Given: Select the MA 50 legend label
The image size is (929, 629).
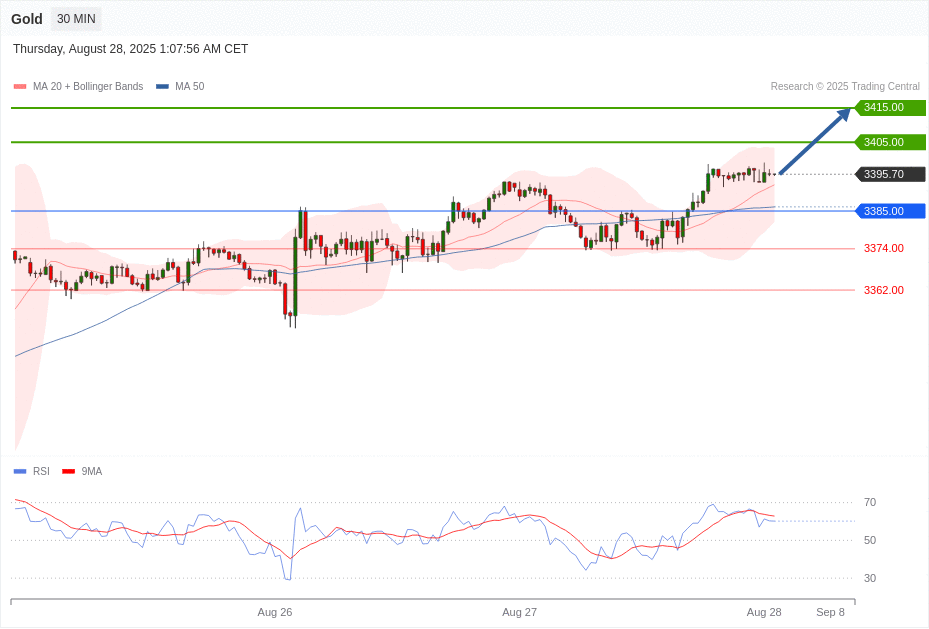Looking at the screenshot, I should point(190,86).
